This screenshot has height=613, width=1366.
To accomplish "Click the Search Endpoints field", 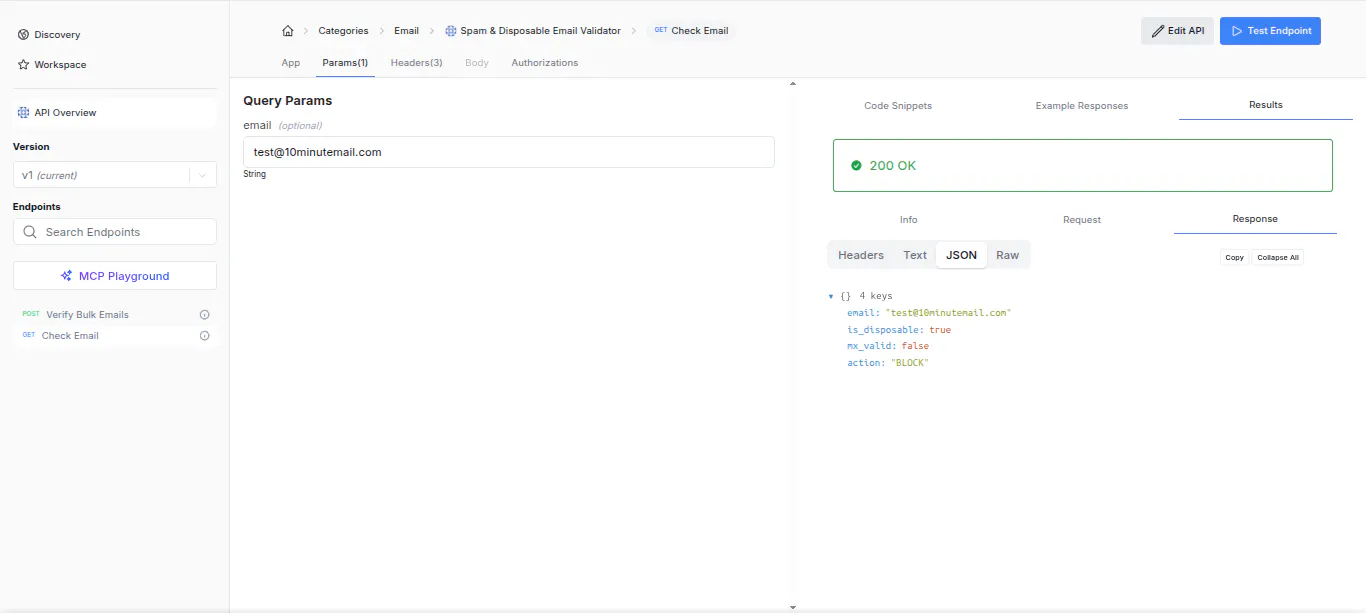I will 115,232.
